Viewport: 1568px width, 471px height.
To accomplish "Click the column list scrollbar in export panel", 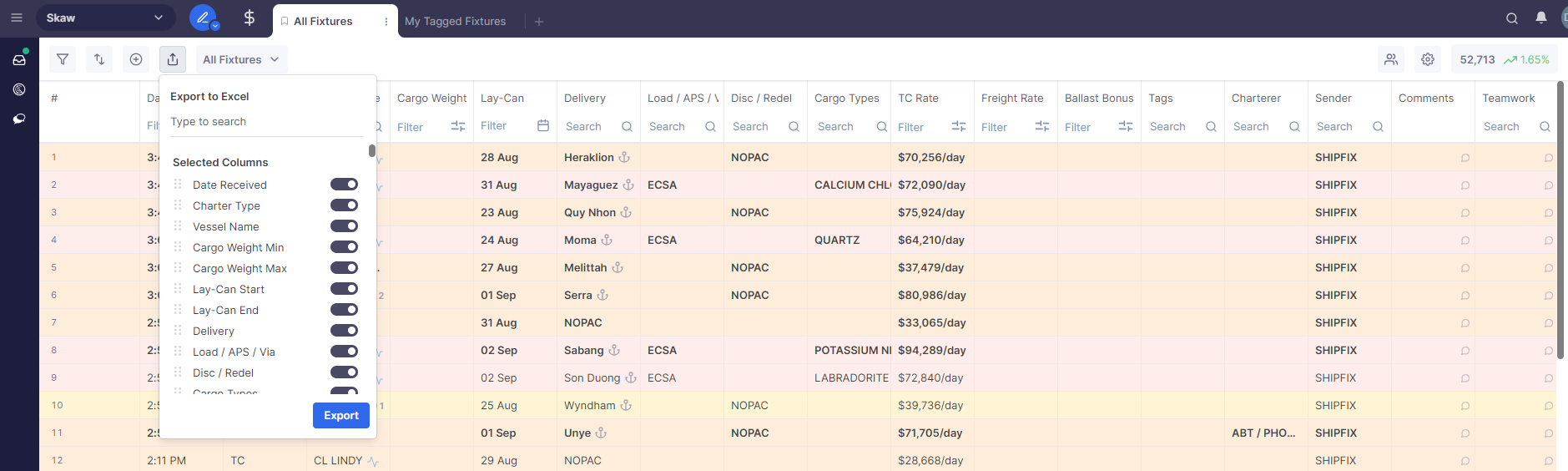I will [x=371, y=151].
